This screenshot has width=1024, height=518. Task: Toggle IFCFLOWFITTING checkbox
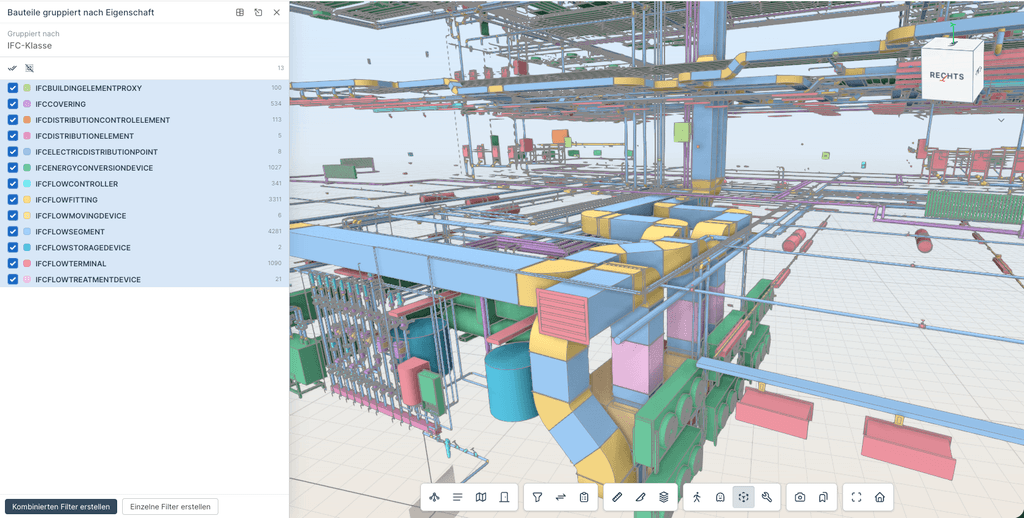pyautogui.click(x=12, y=199)
